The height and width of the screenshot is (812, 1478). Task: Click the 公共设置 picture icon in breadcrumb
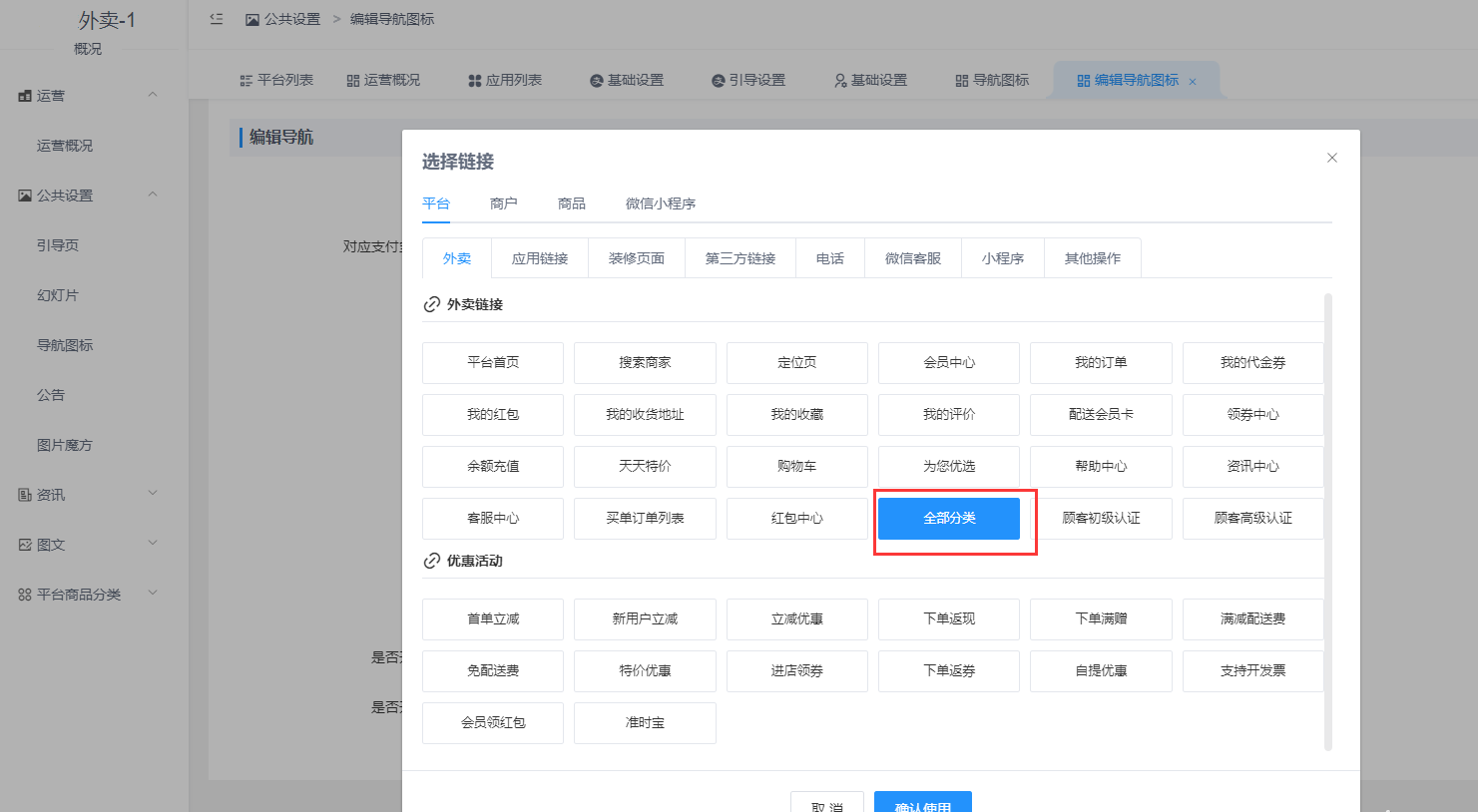[x=252, y=20]
